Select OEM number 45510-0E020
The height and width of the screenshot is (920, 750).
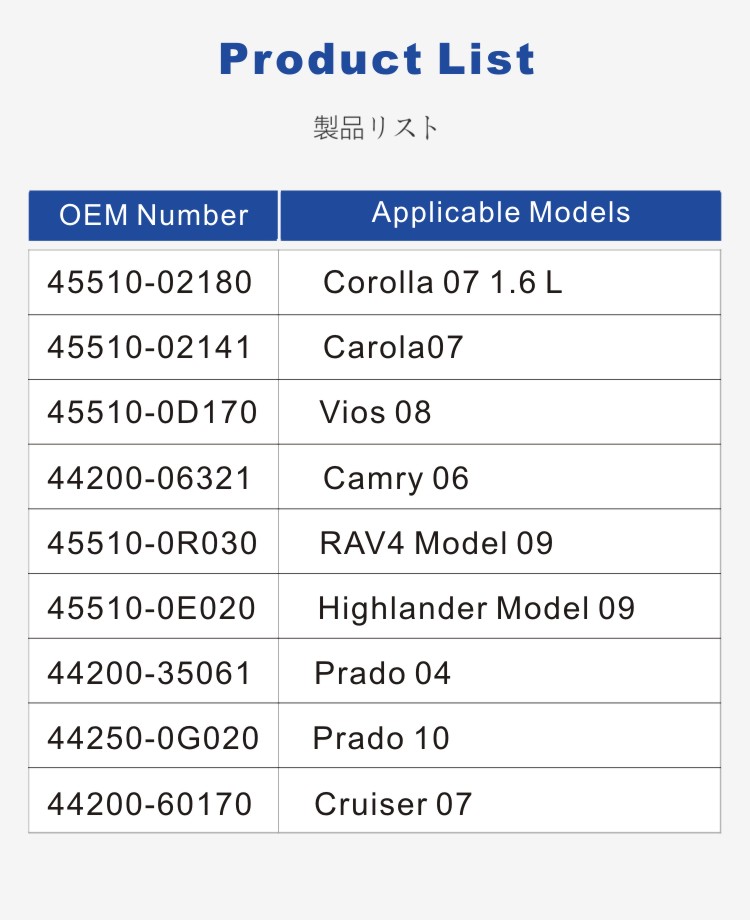tap(152, 608)
